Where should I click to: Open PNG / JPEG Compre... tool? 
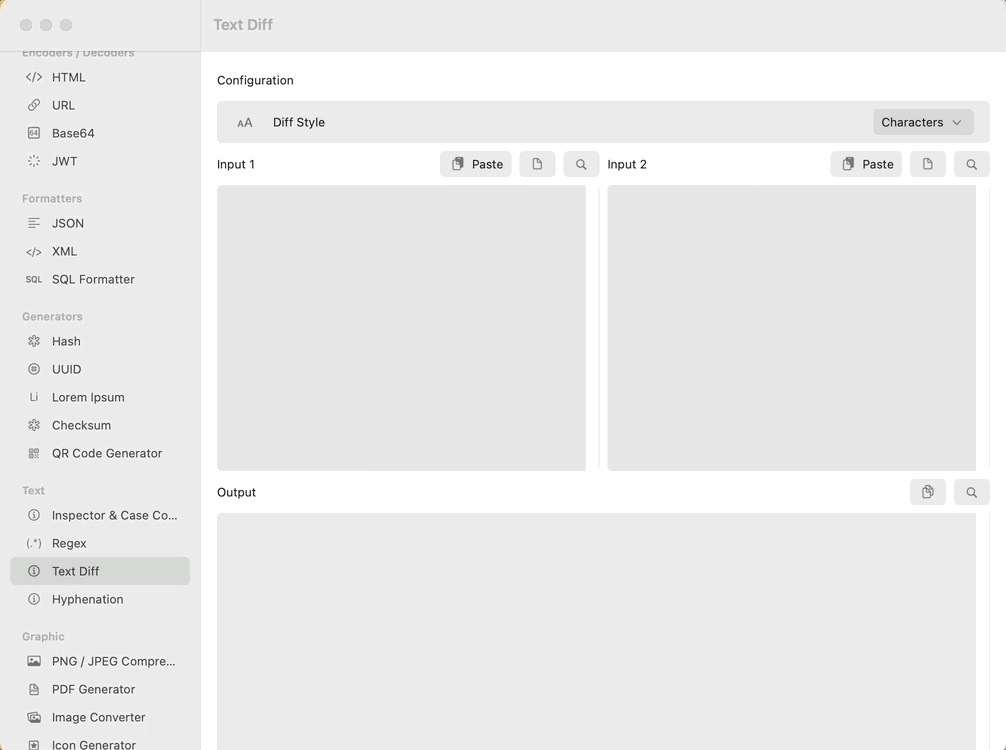[x=99, y=661]
